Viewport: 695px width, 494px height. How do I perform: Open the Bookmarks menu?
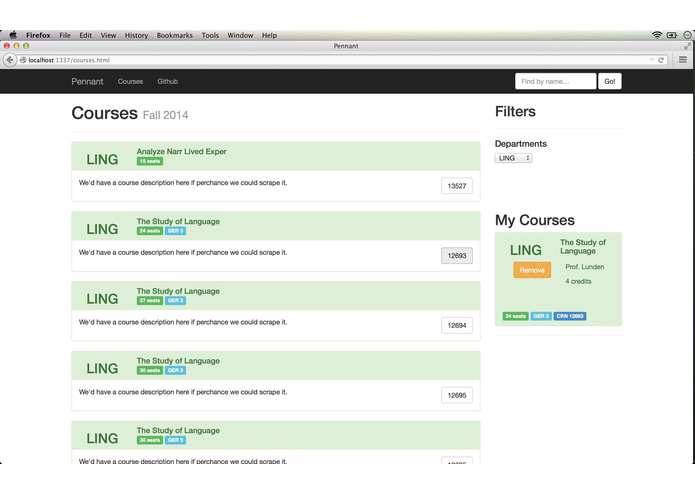click(x=175, y=35)
